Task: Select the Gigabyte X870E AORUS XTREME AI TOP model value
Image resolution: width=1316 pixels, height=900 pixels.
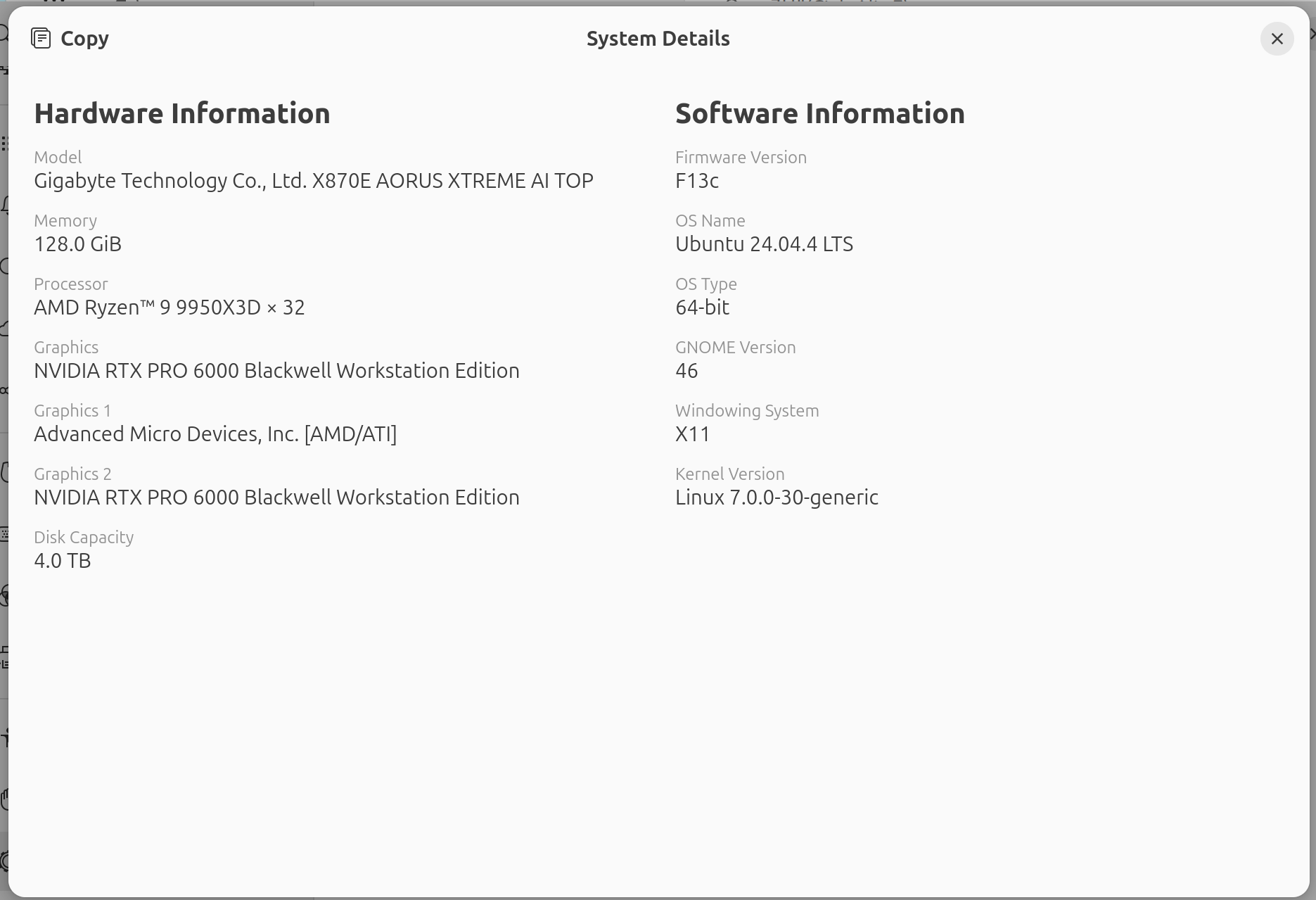Action: 314,181
